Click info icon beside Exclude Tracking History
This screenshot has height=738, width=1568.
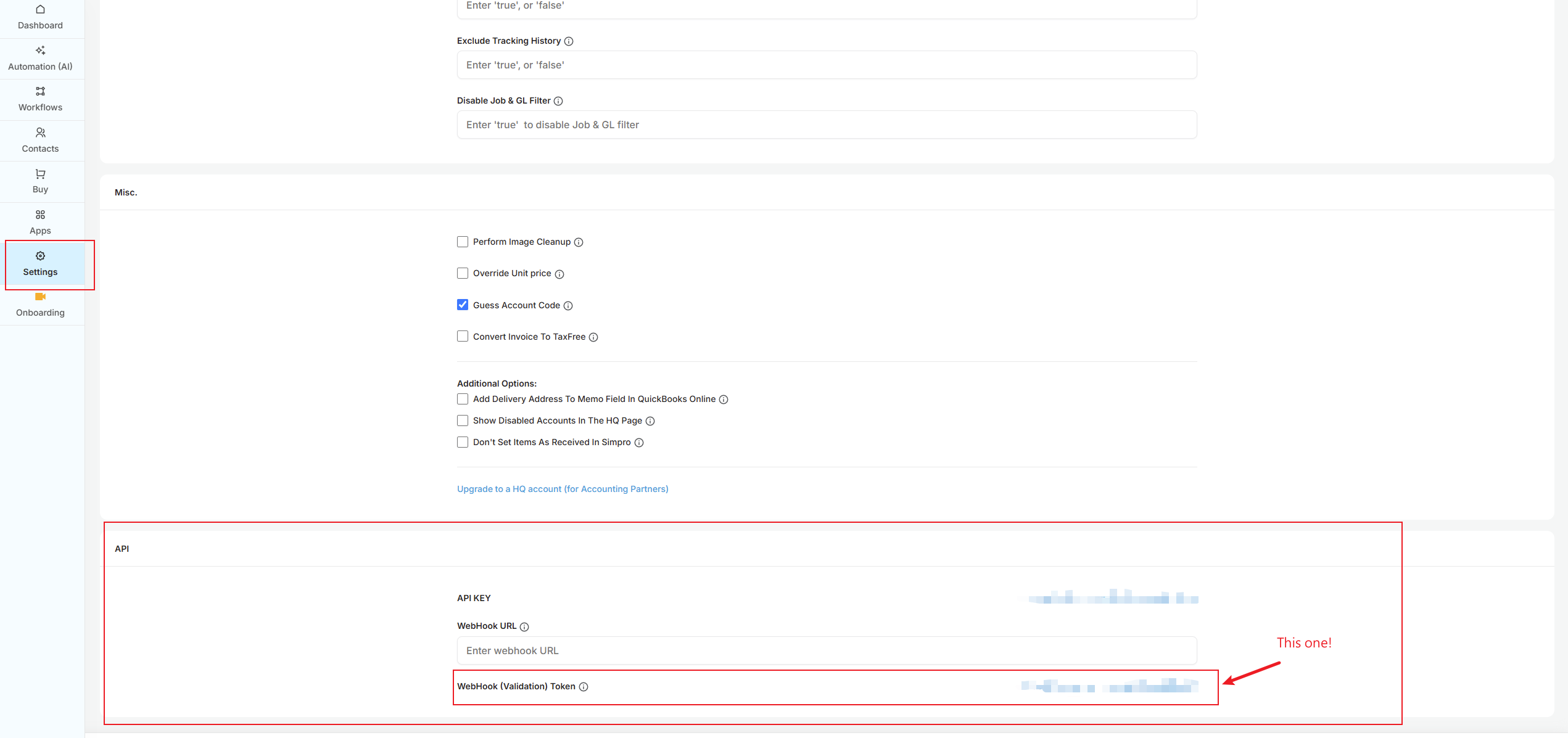(569, 41)
